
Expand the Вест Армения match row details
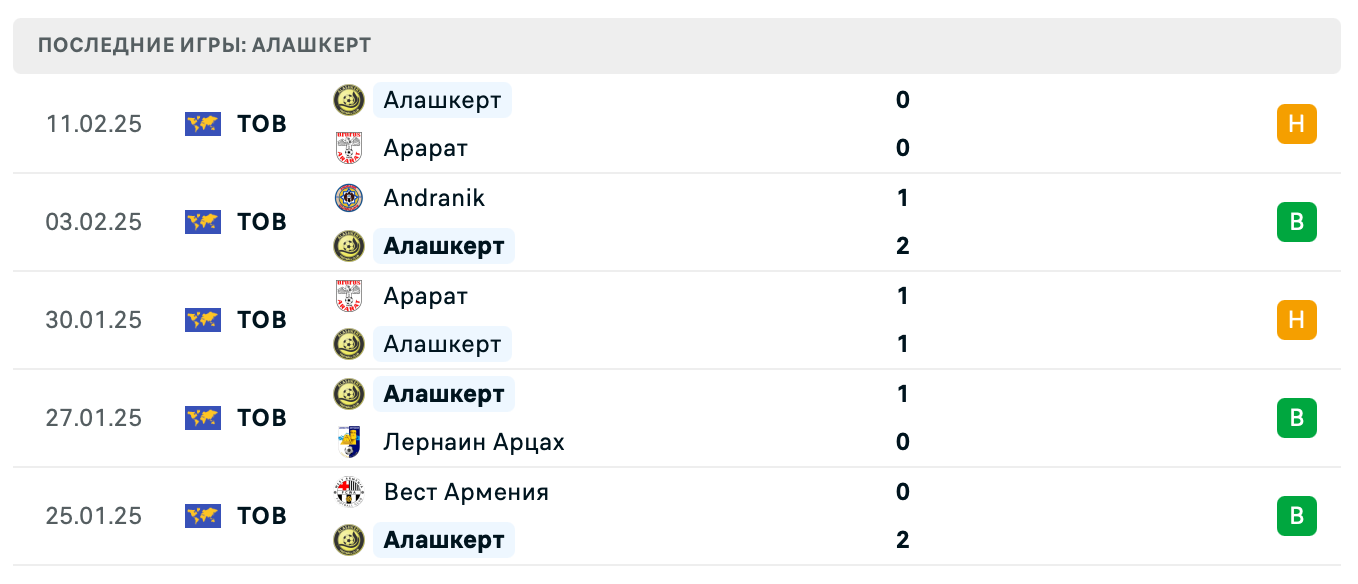[700, 516]
